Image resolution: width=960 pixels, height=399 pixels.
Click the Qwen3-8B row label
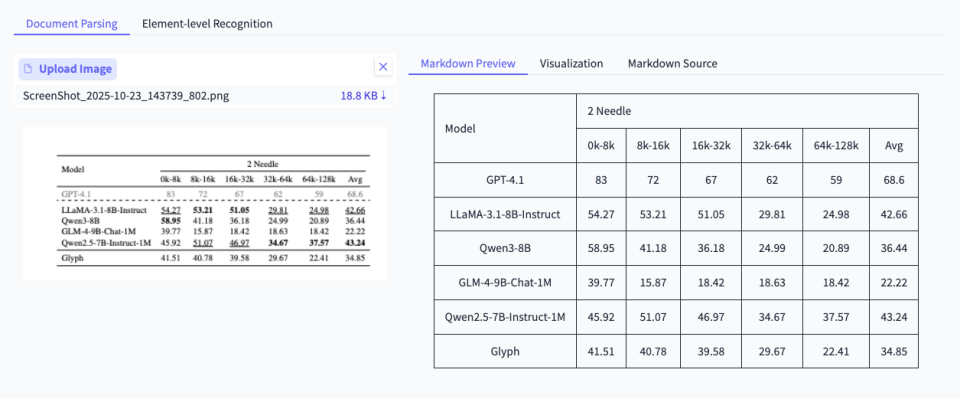coord(505,248)
